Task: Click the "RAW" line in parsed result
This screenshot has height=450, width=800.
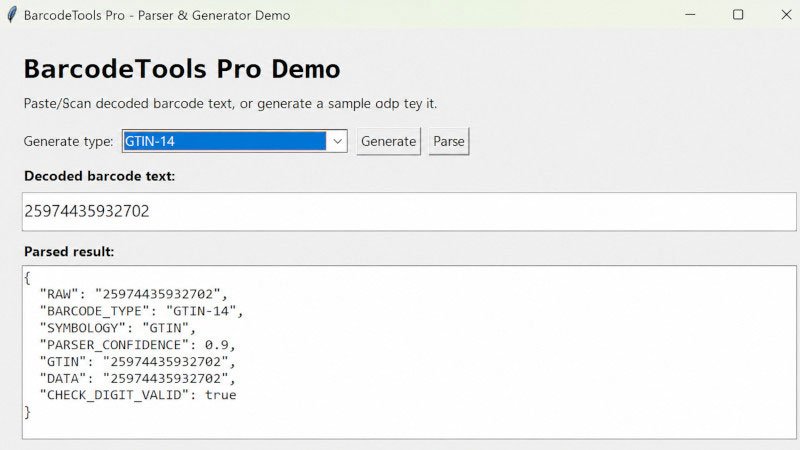Action: click(x=134, y=294)
